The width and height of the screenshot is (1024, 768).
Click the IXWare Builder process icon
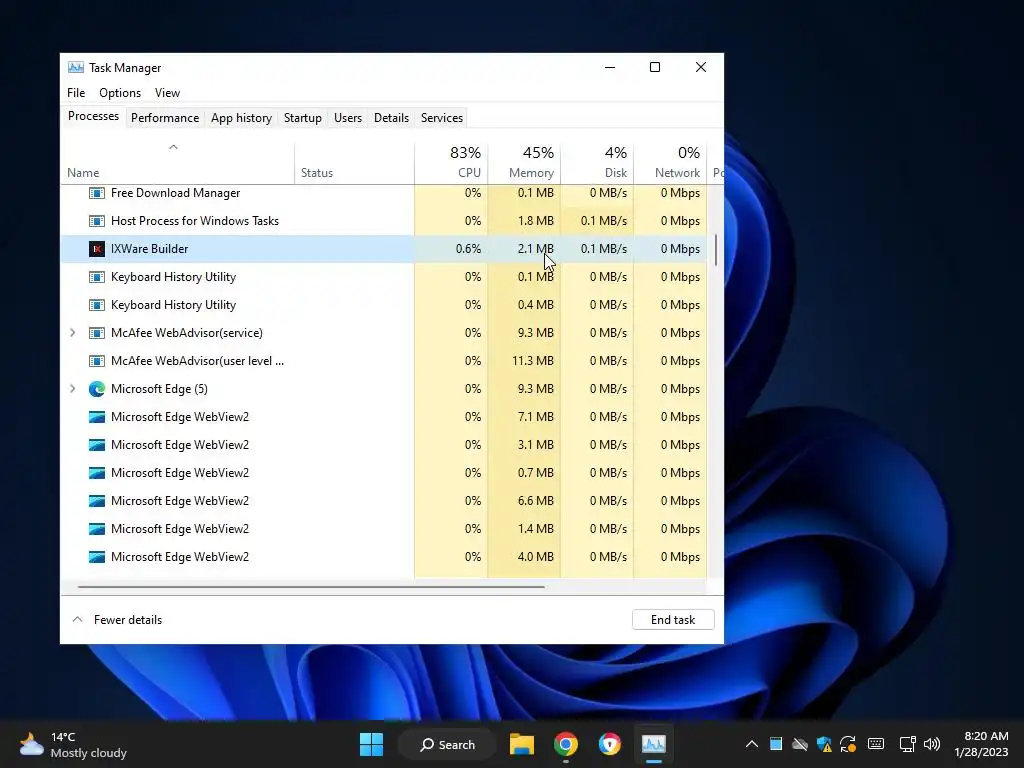97,249
